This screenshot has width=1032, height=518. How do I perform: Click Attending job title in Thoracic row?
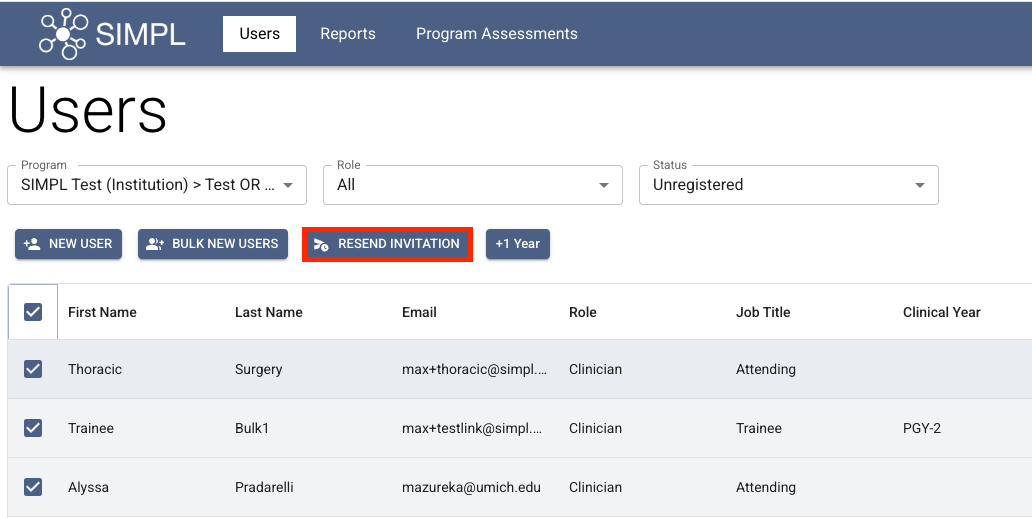point(765,369)
